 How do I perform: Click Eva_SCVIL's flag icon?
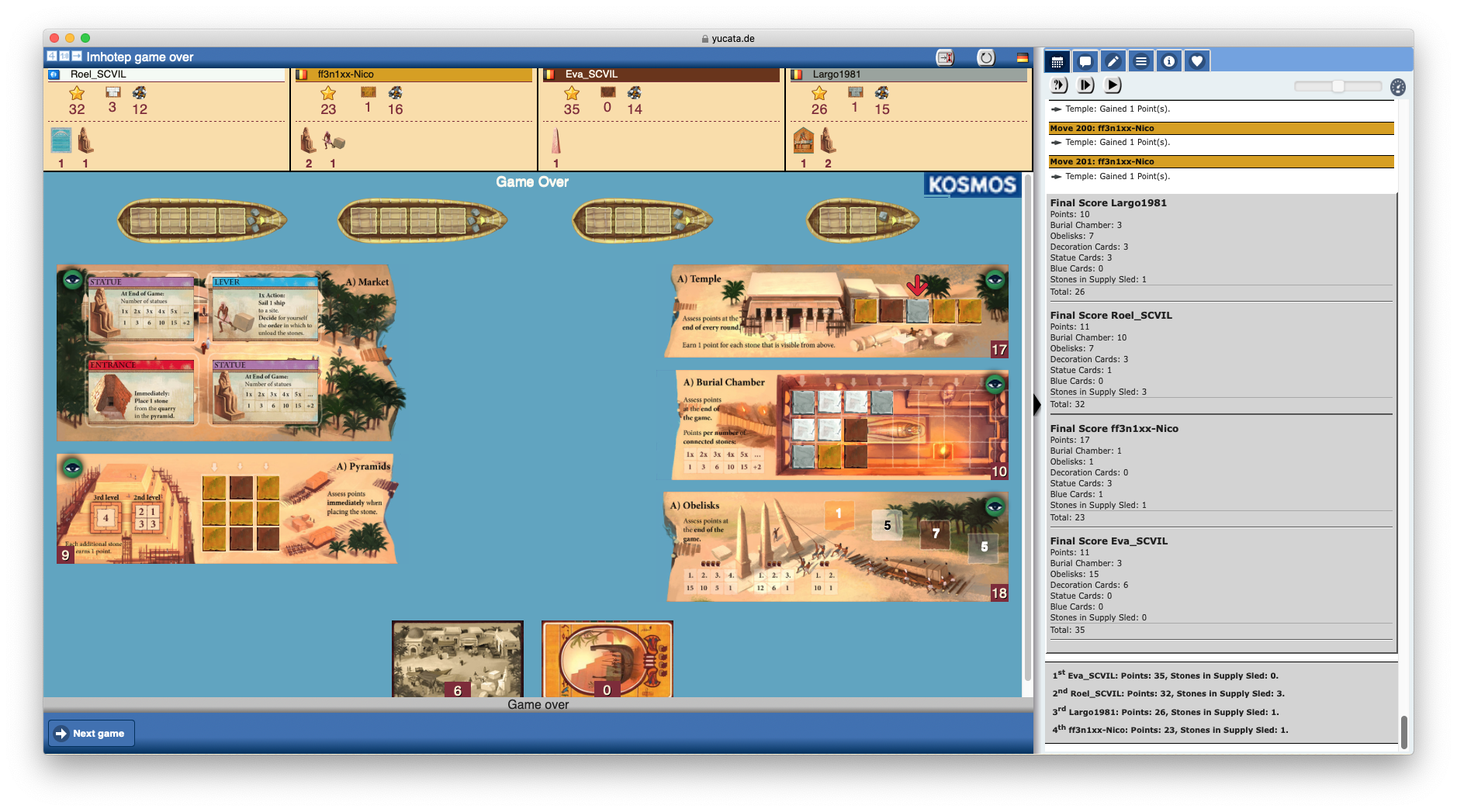[x=549, y=74]
